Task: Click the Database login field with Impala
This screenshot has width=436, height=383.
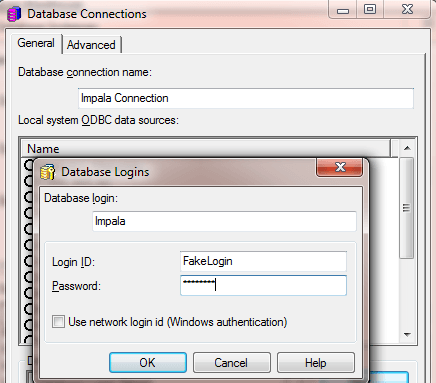Action: [x=224, y=221]
